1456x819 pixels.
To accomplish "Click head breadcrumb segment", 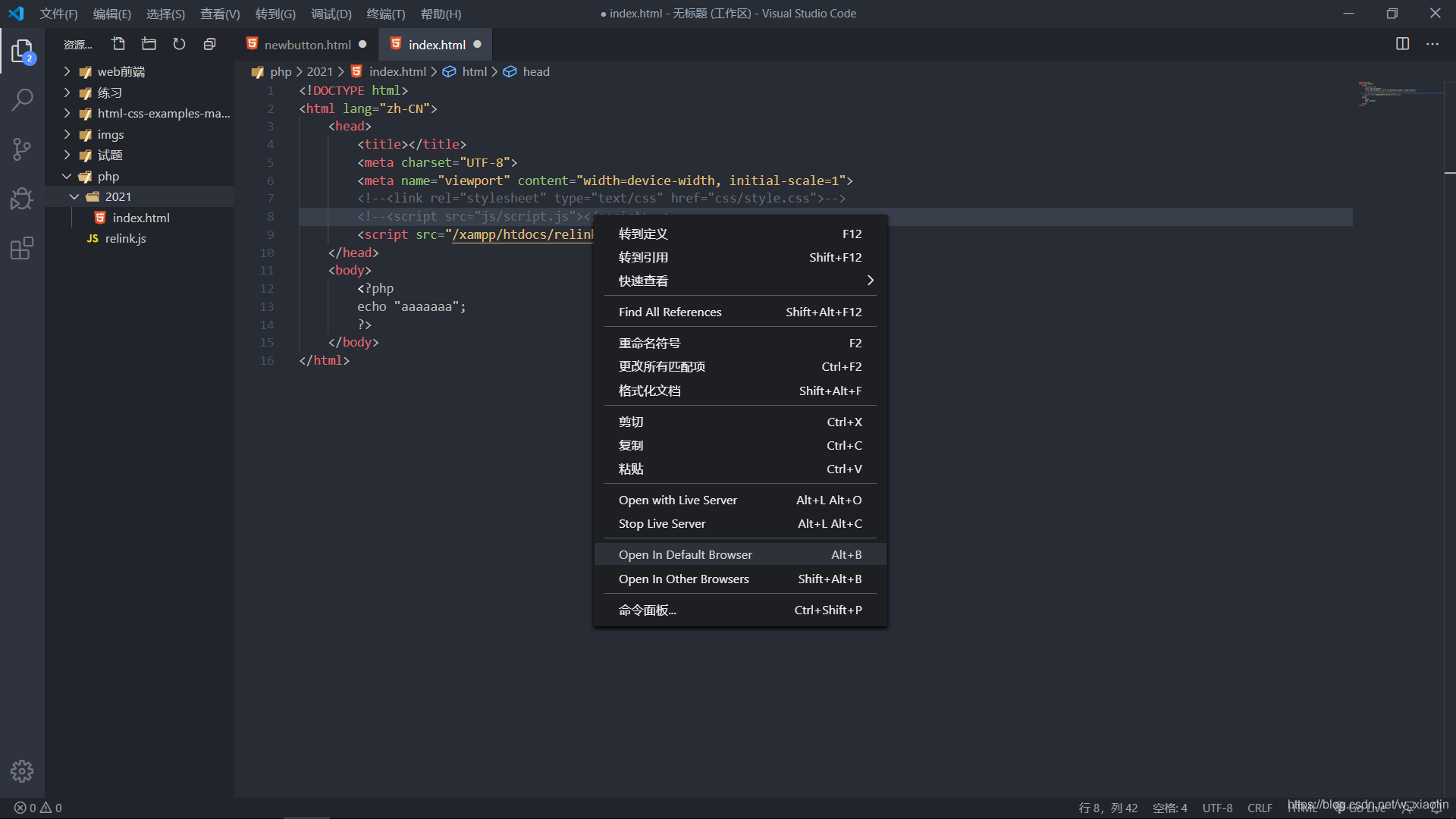I will pyautogui.click(x=536, y=71).
